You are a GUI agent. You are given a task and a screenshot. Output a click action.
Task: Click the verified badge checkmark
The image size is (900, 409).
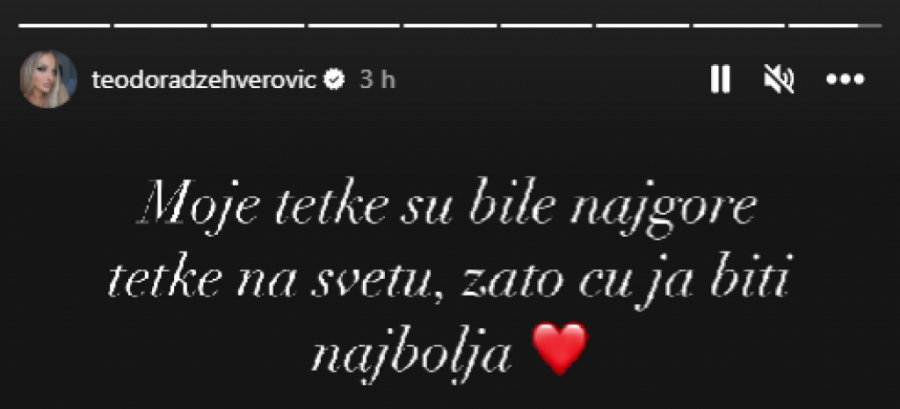pyautogui.click(x=334, y=80)
